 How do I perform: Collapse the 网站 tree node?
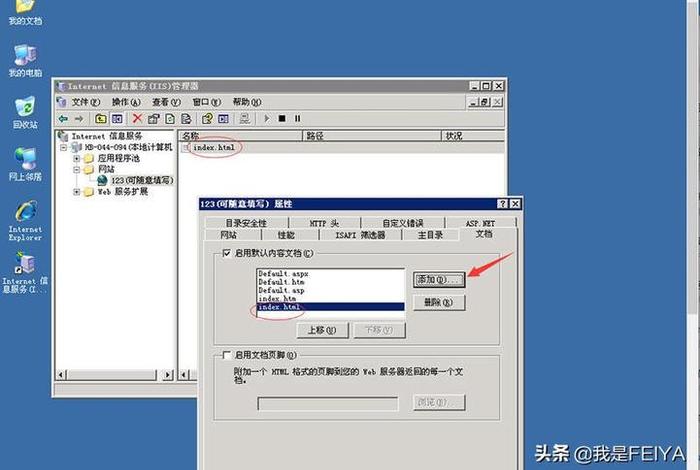click(x=77, y=169)
